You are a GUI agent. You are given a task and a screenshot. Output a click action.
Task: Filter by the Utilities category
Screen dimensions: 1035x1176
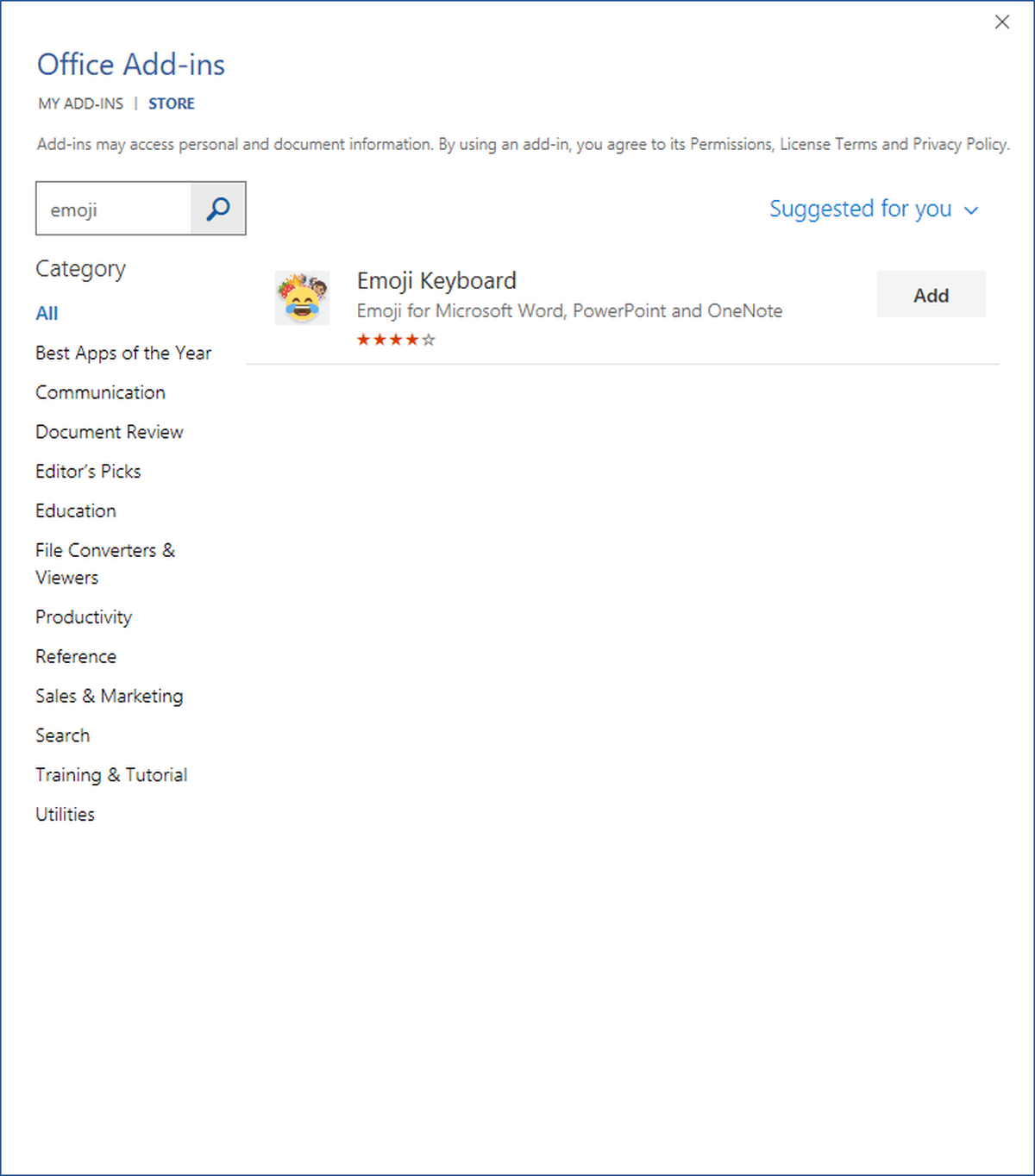66,815
